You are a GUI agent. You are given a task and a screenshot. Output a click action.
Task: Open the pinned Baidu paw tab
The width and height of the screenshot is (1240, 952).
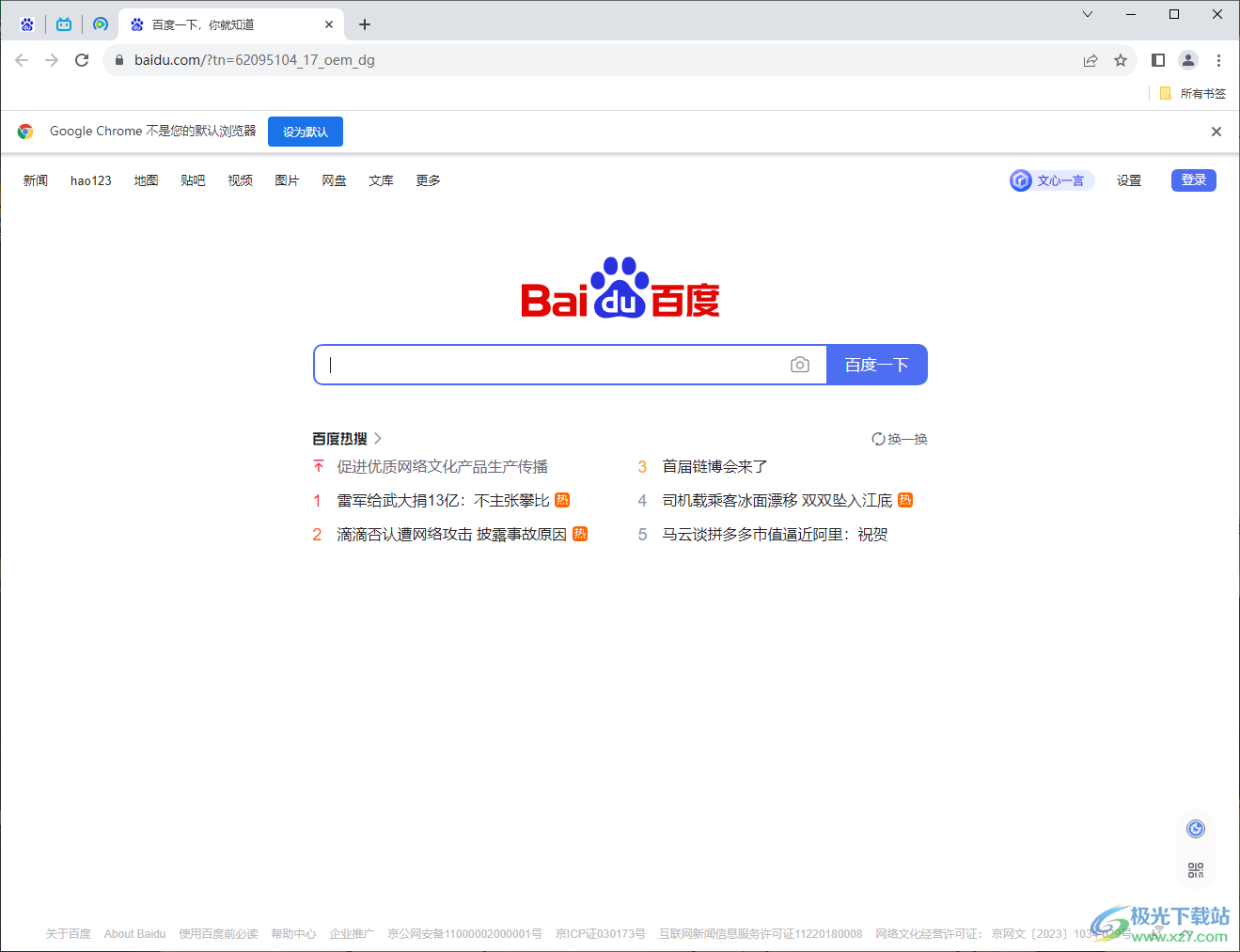(27, 24)
